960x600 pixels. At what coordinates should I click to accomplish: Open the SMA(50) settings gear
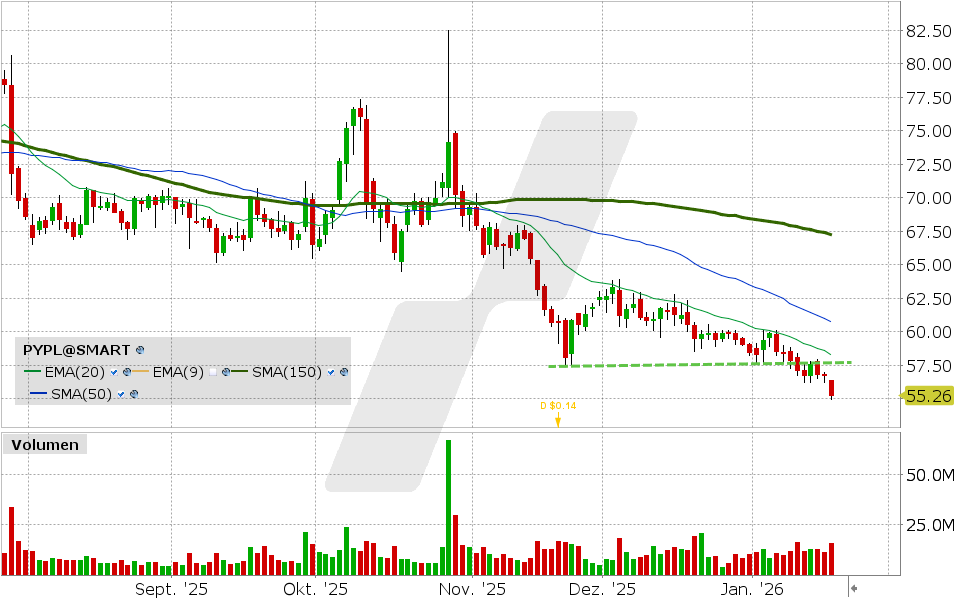tap(134, 393)
